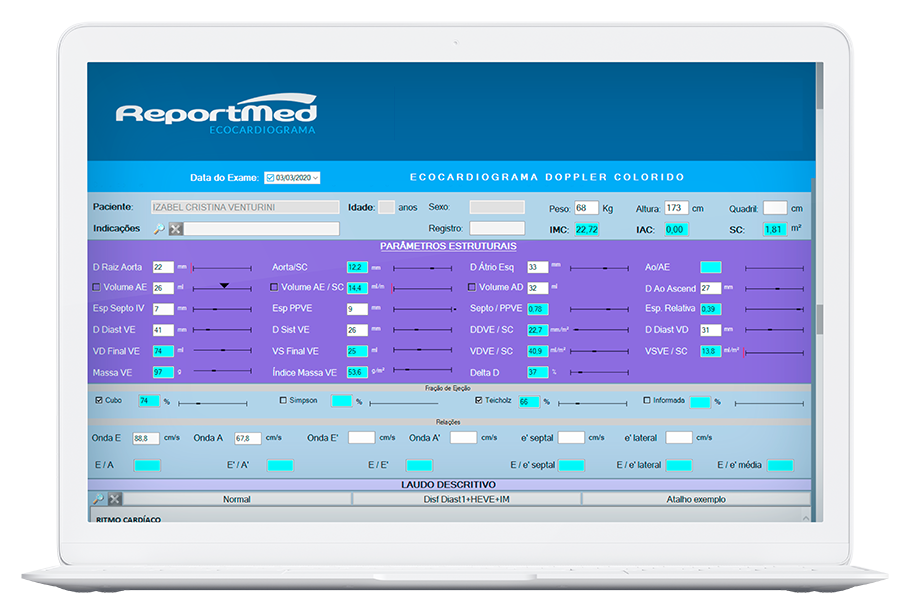Viewport: 900px width, 603px height.
Task: Click the Teicholz ejection fraction slider
Action: (592, 403)
